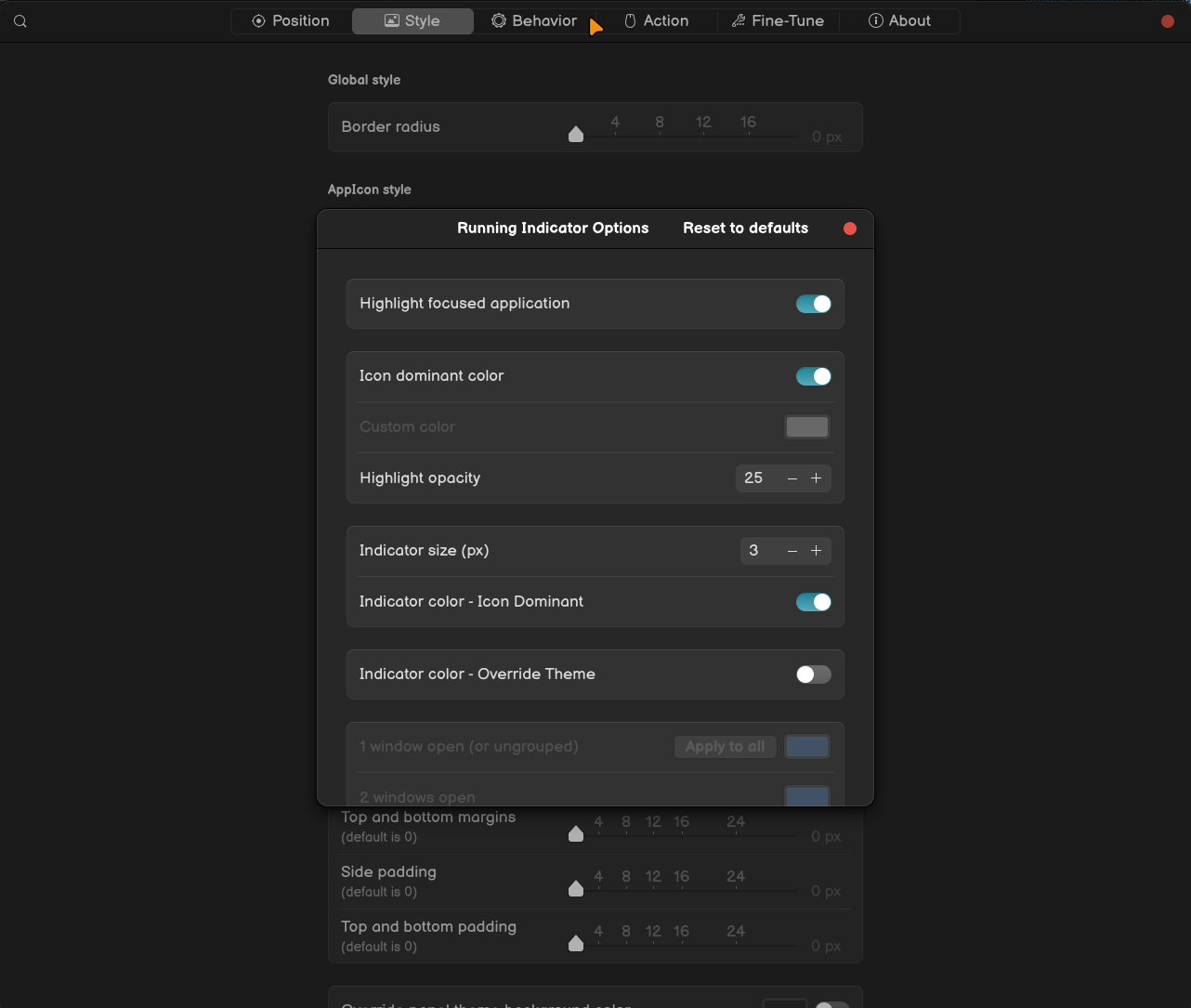Screen dimensions: 1191x1008
Task: Decrease Highlight opacity with minus
Action: pos(792,478)
